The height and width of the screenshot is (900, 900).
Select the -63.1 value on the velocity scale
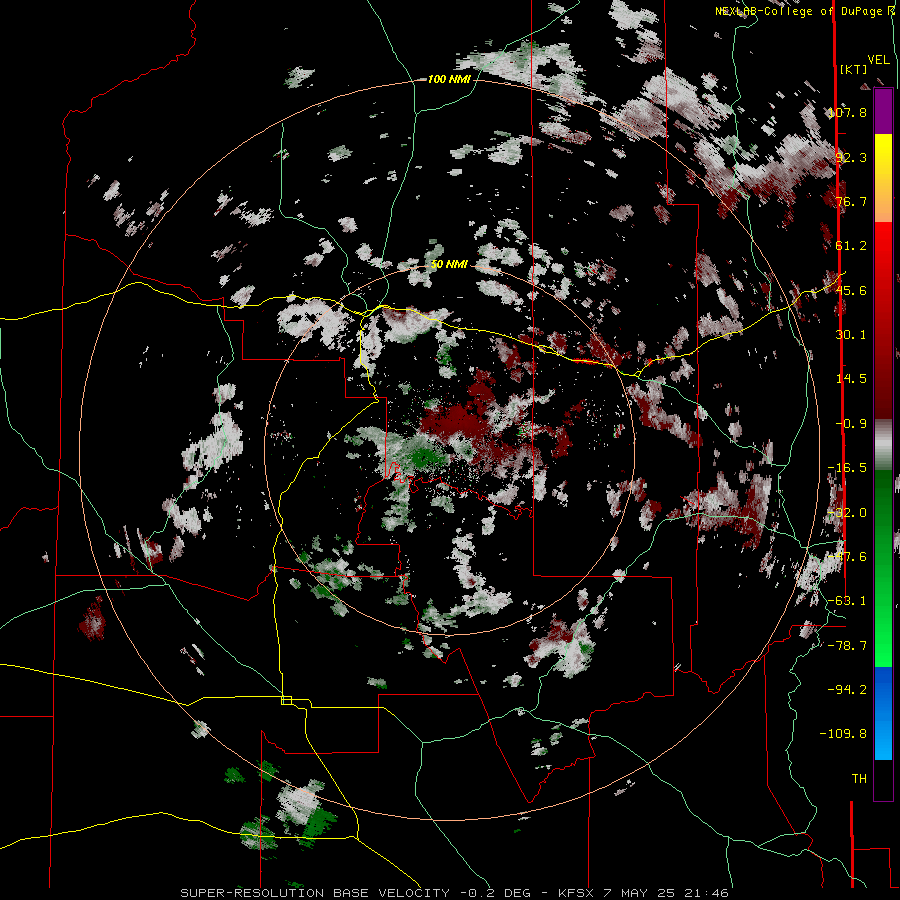(847, 601)
